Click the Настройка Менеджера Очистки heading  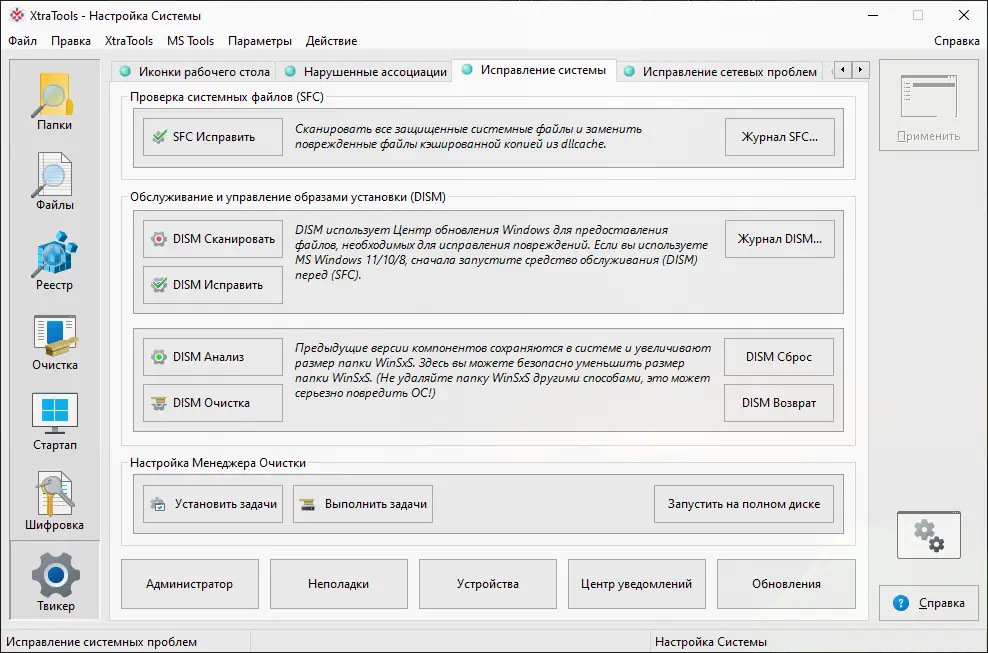pos(218,463)
